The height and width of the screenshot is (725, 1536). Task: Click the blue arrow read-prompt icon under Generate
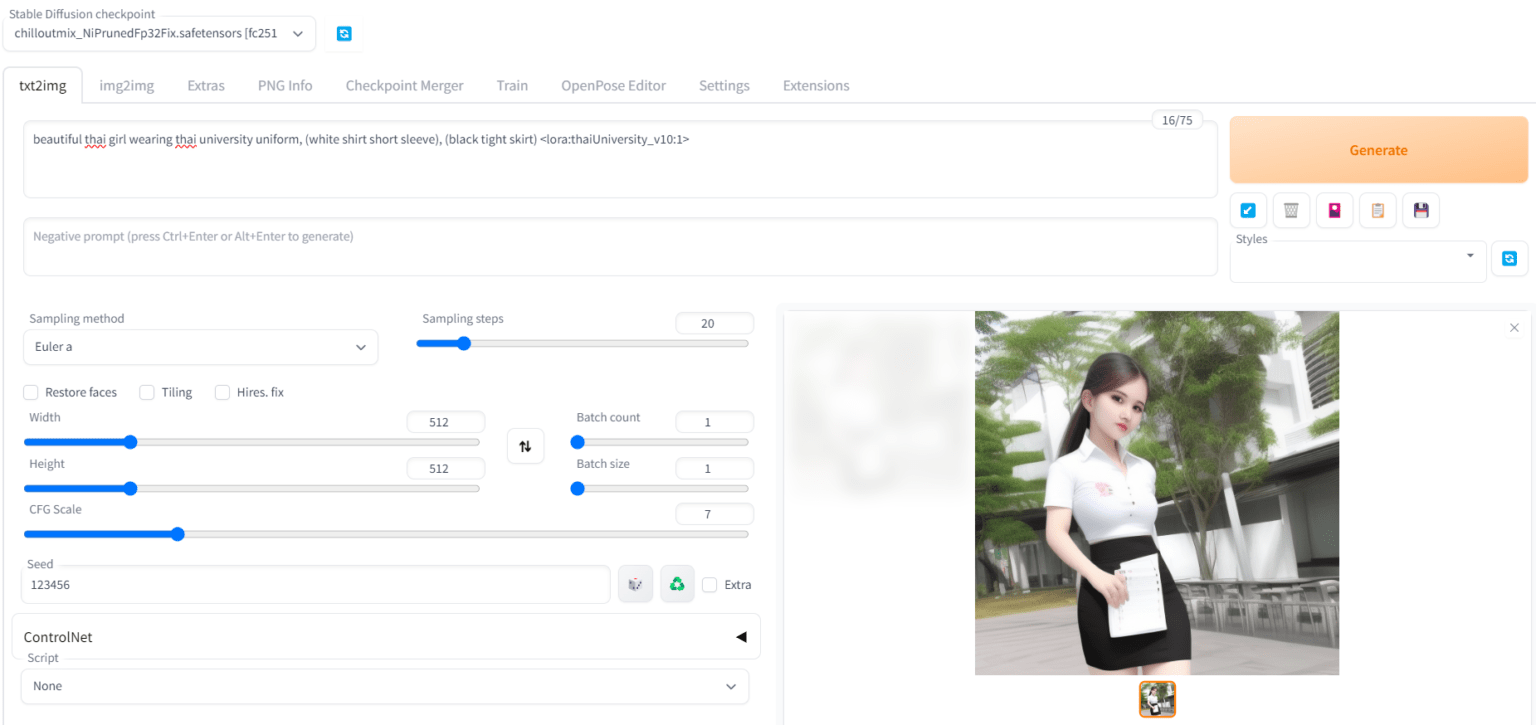click(x=1248, y=210)
